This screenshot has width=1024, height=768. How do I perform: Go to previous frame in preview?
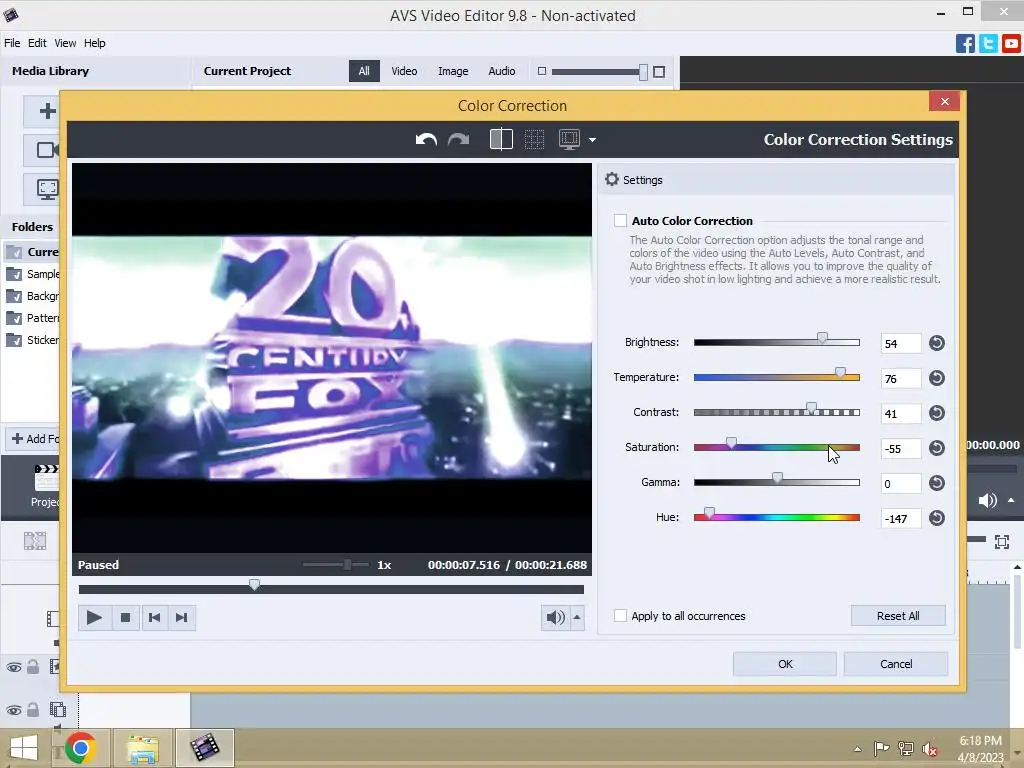pos(154,617)
